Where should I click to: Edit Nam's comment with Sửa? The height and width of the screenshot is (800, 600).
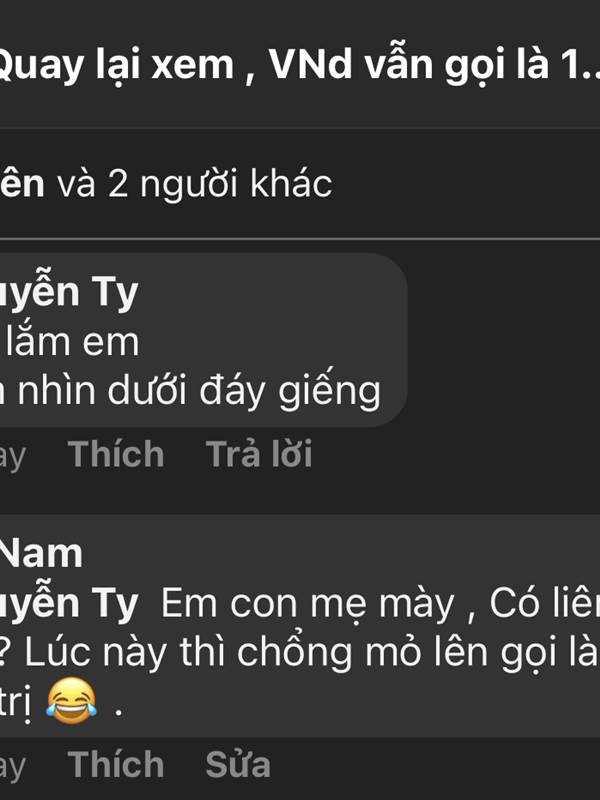[x=238, y=764]
